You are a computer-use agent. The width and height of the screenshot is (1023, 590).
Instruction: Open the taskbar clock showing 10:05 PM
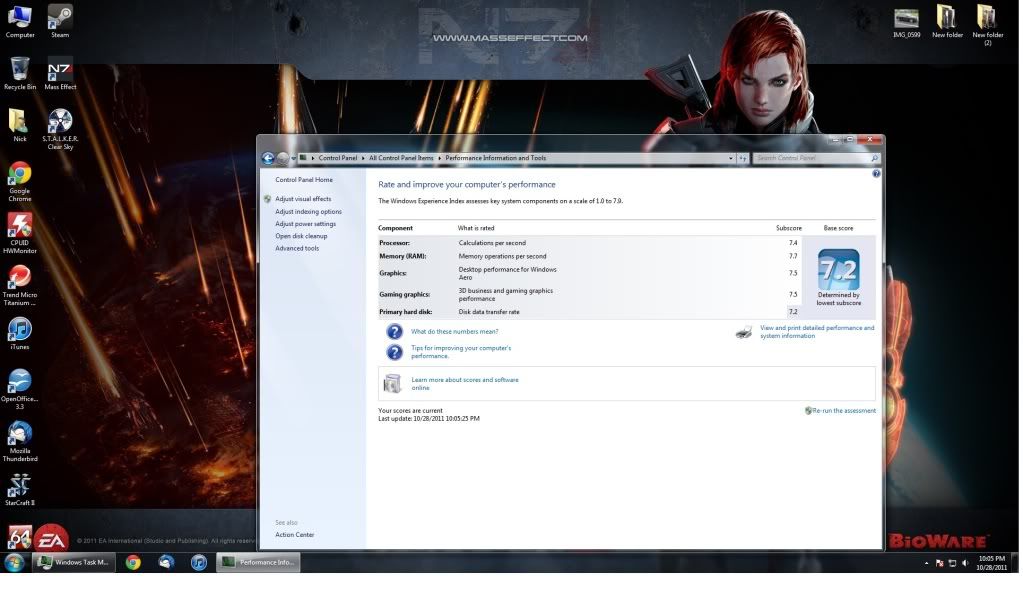tap(991, 563)
